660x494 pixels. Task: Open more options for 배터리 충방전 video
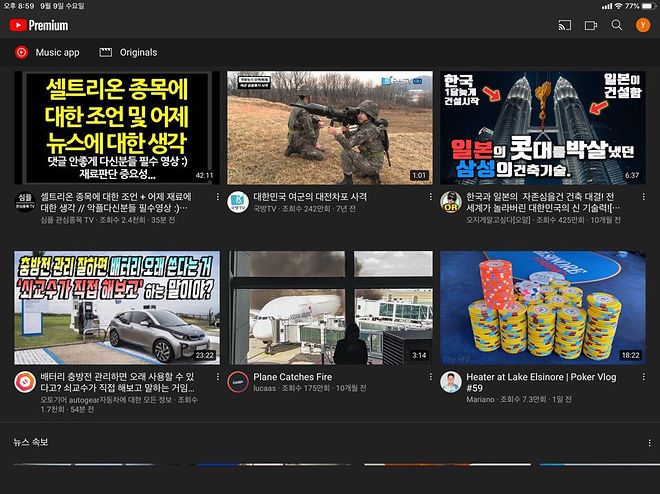click(218, 377)
